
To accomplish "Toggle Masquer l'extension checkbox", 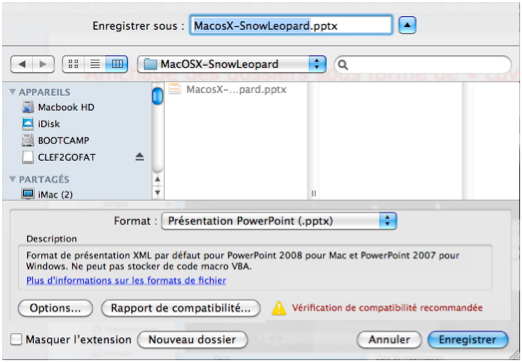I will tap(16, 339).
